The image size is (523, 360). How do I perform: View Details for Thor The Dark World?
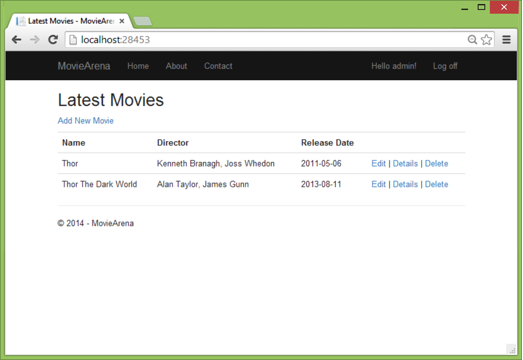click(405, 184)
